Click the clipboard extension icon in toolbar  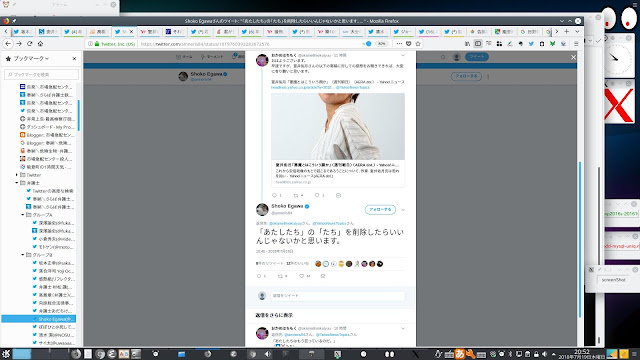pos(542,44)
